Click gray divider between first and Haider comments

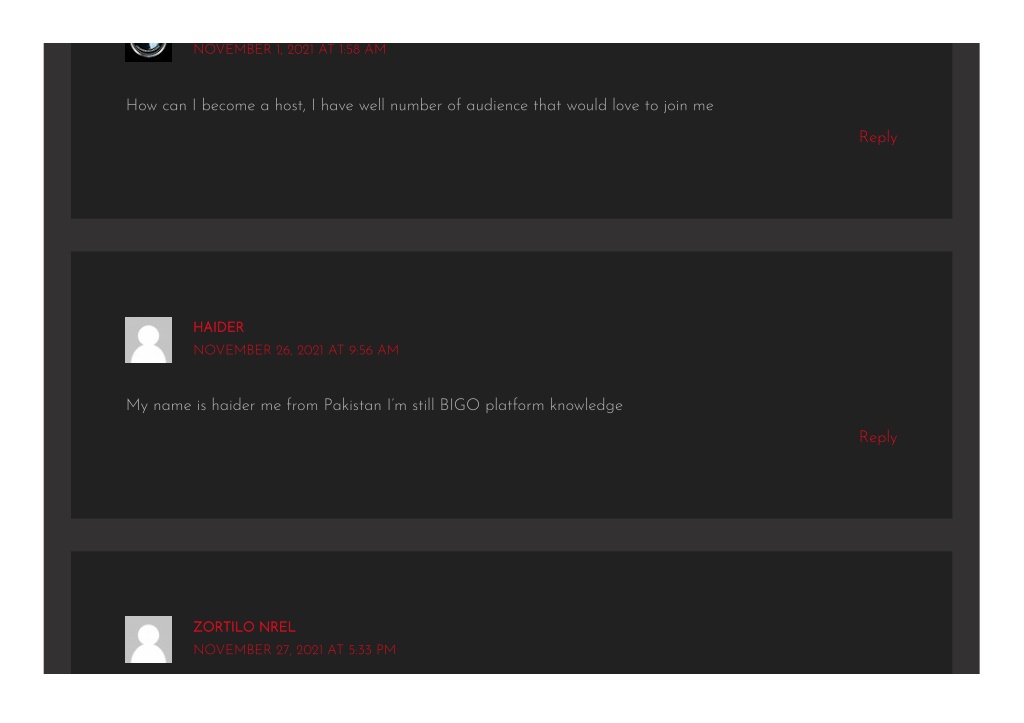(511, 235)
